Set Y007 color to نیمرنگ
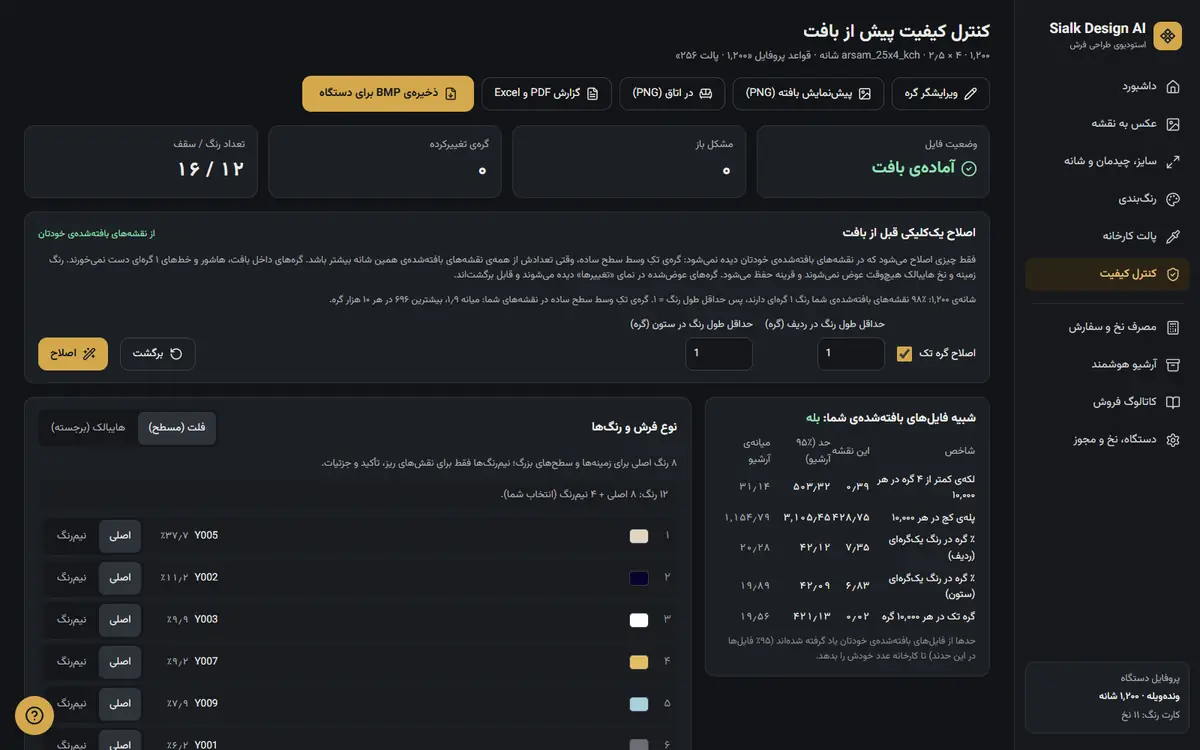This screenshot has width=1200, height=750. (71, 662)
